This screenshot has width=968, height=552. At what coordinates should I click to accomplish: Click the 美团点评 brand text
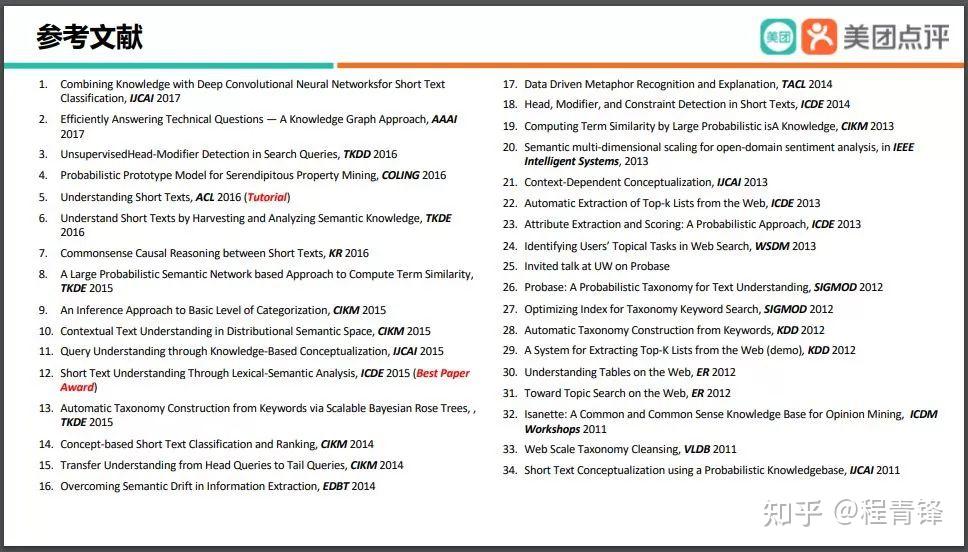pyautogui.click(x=896, y=37)
